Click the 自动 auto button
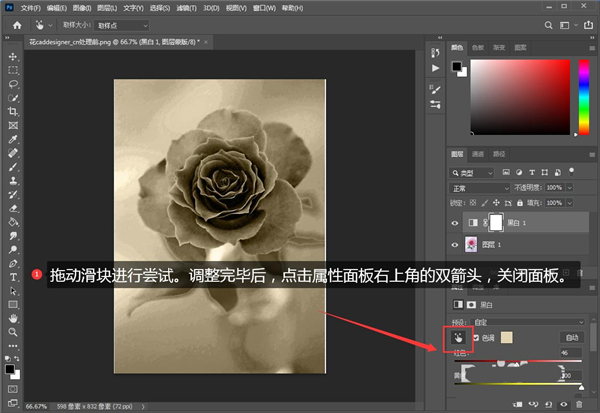The width and height of the screenshot is (600, 413). (x=570, y=337)
